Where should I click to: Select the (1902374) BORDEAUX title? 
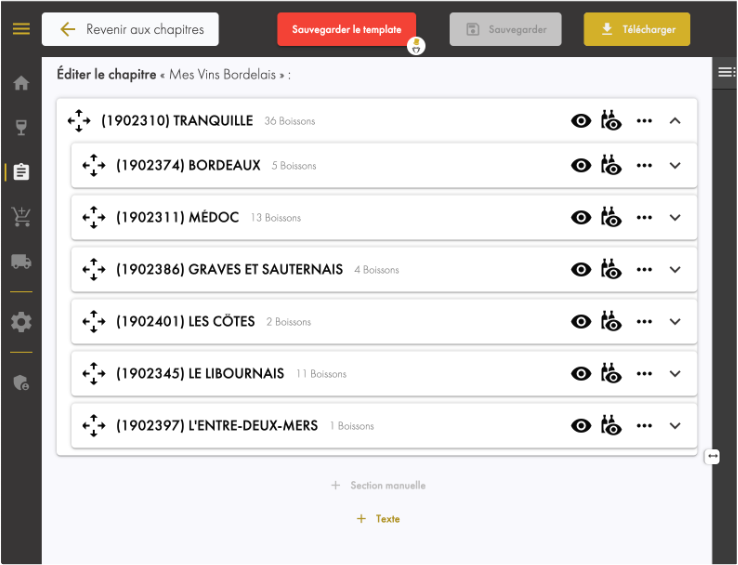188,166
